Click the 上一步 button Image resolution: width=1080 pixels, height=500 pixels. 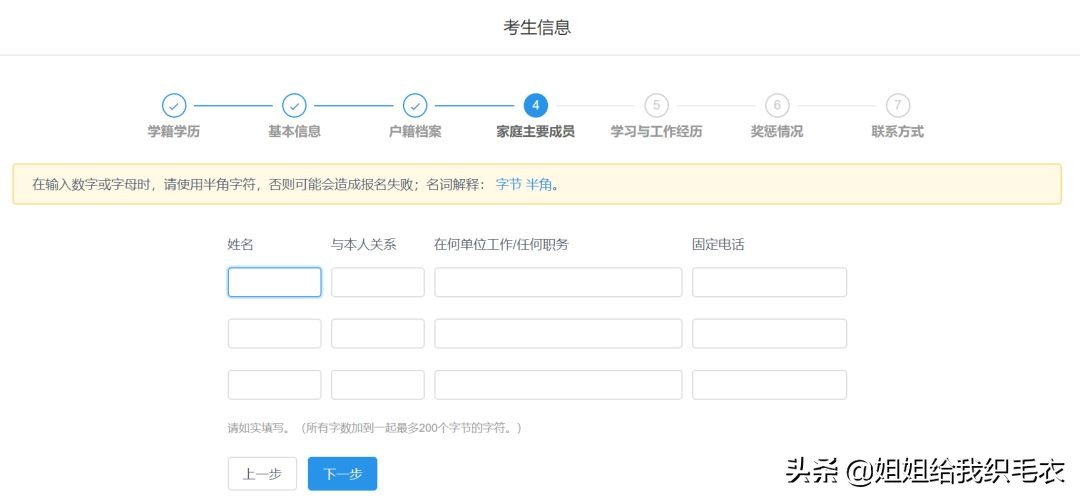pyautogui.click(x=262, y=474)
